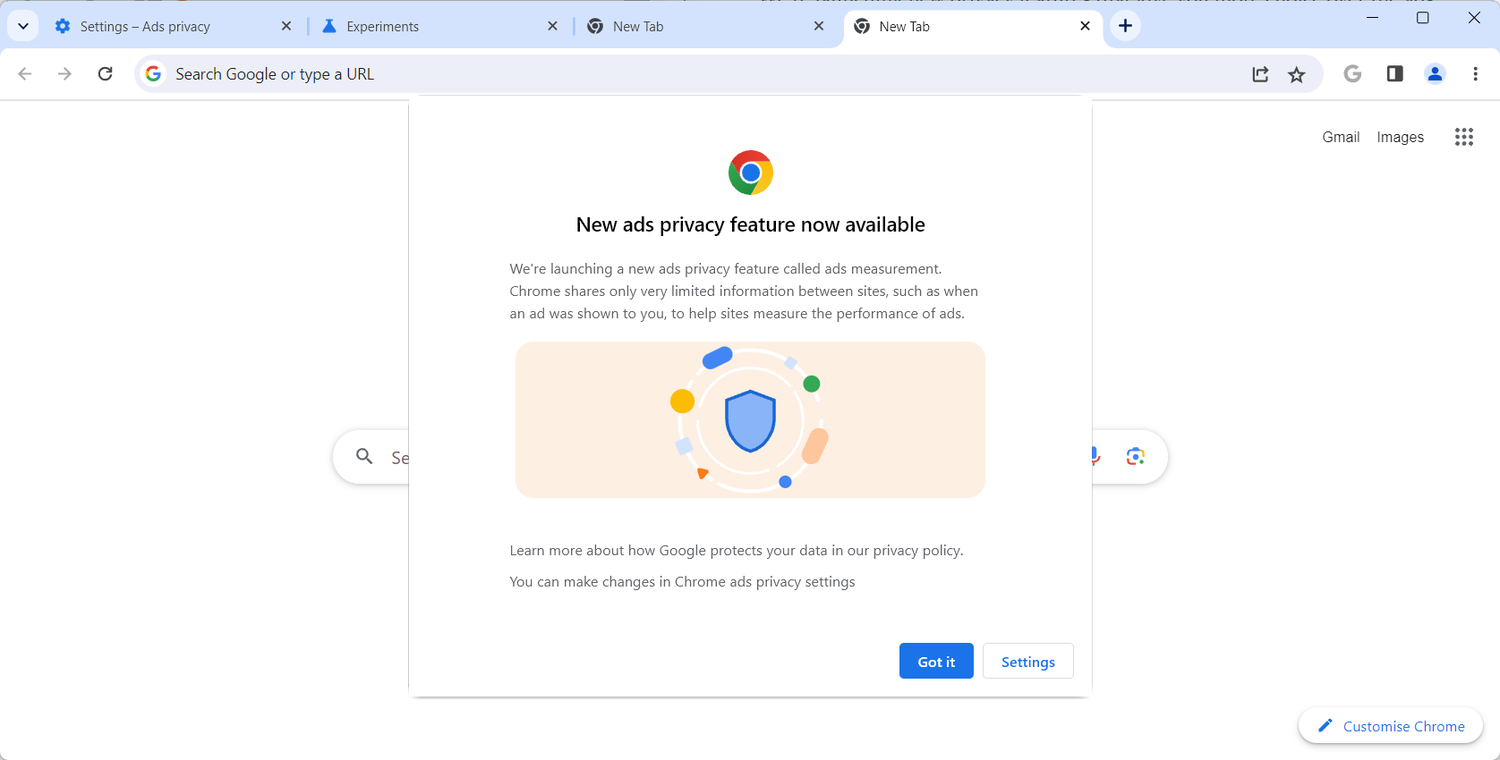Click the Google Lens image search icon
The height and width of the screenshot is (760, 1500).
coord(1135,456)
